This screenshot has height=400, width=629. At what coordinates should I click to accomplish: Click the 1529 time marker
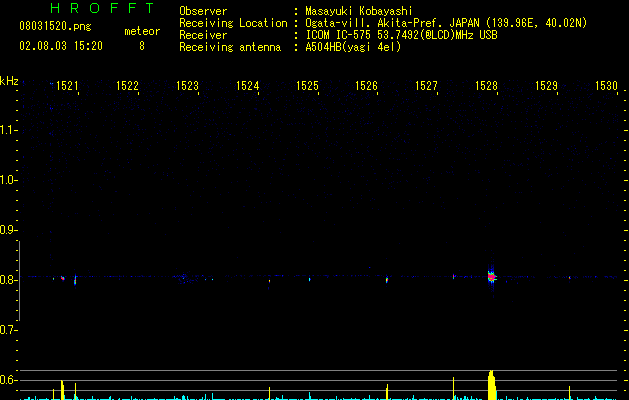[546, 86]
